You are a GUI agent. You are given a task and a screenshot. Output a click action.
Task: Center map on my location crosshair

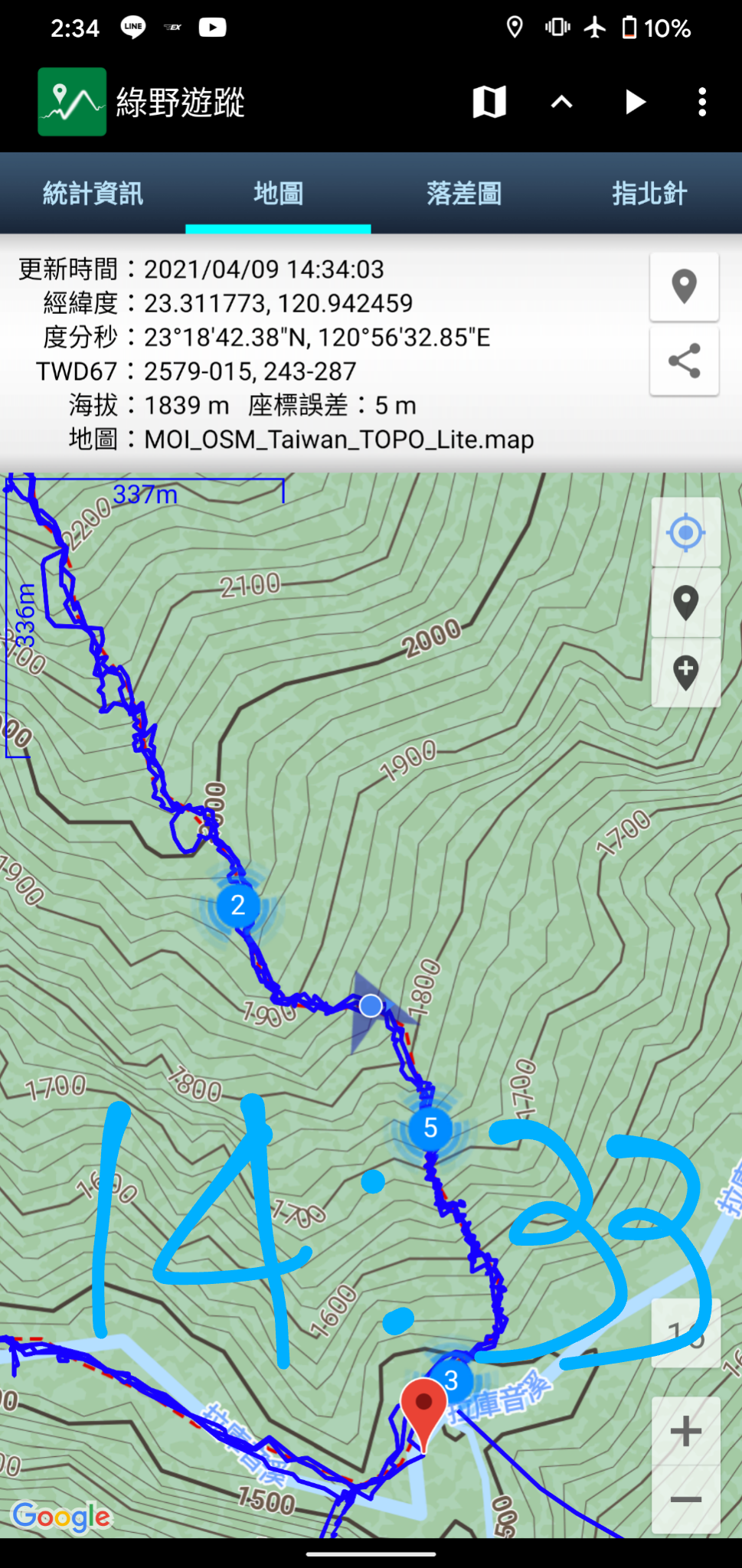[685, 532]
